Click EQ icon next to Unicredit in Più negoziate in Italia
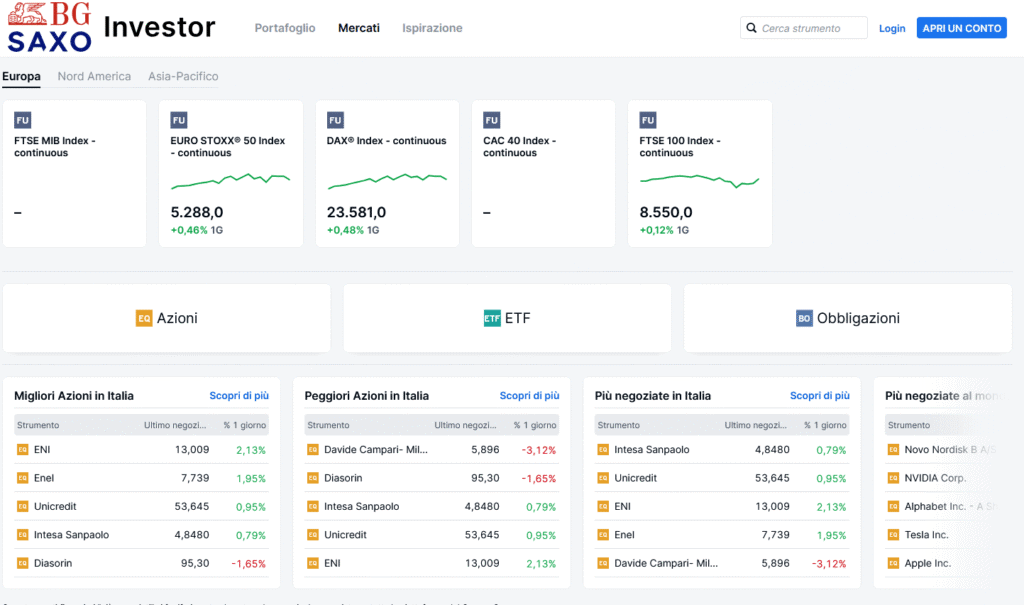This screenshot has height=605, width=1024. 603,478
